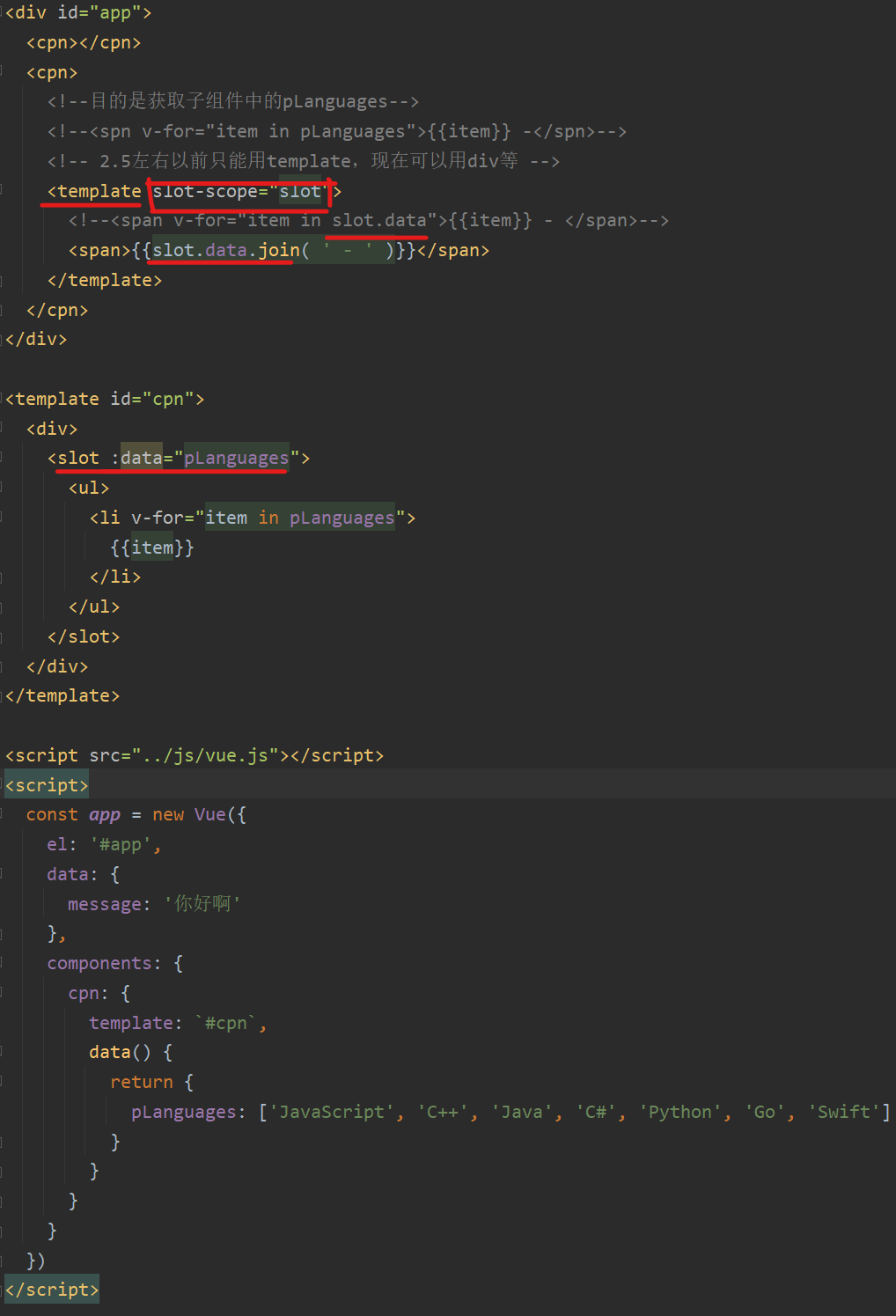Viewport: 896px width, 1316px height.
Task: Click the commented-out <spn v-for> line
Action: 337,132
